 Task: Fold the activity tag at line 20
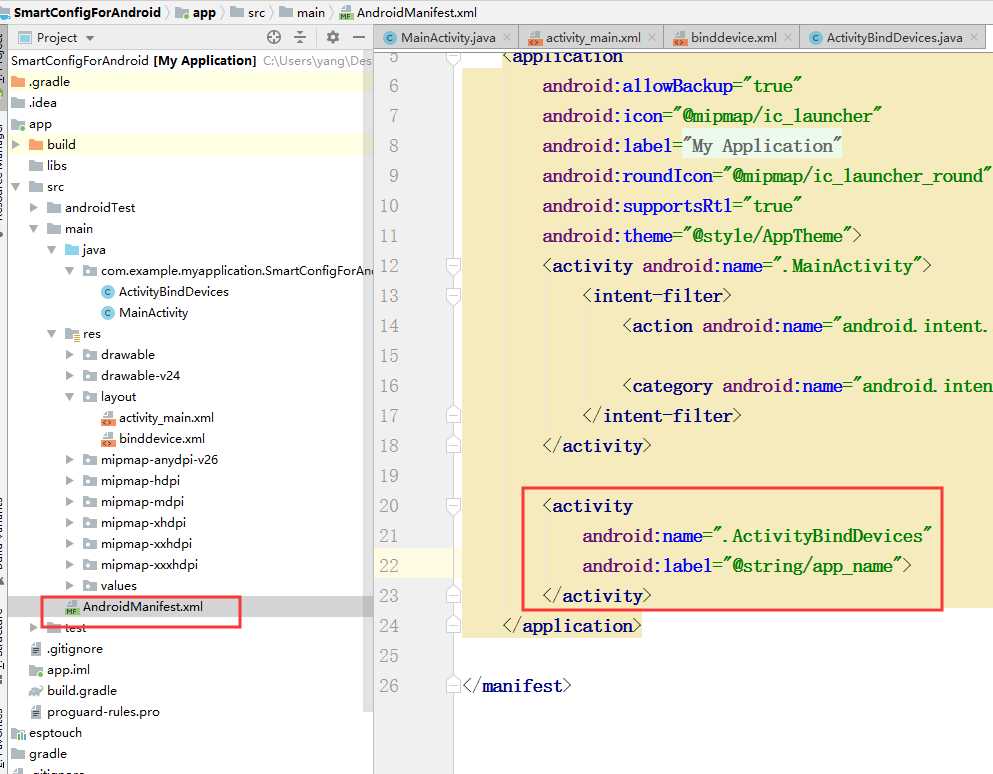pos(453,505)
